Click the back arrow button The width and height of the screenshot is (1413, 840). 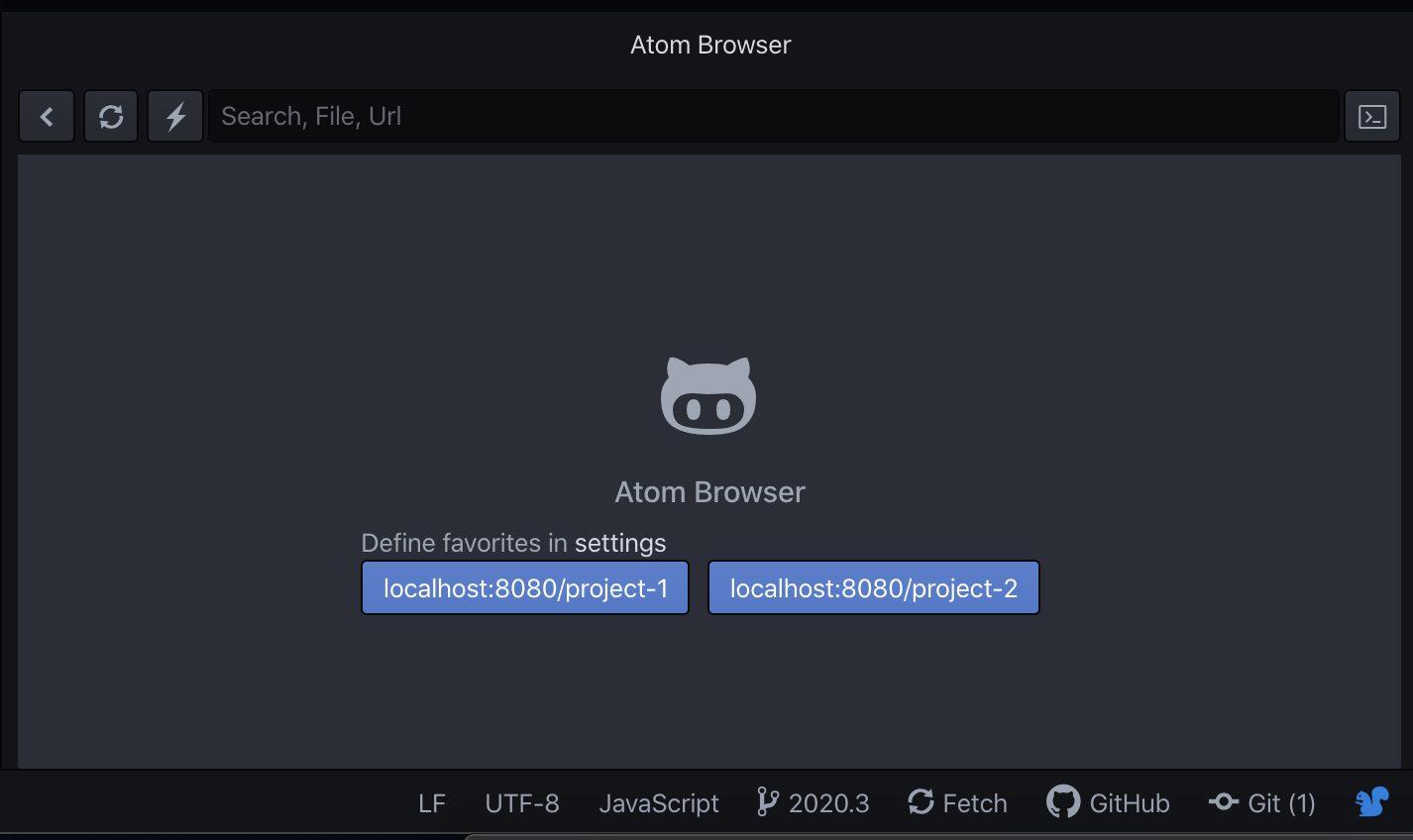click(47, 117)
